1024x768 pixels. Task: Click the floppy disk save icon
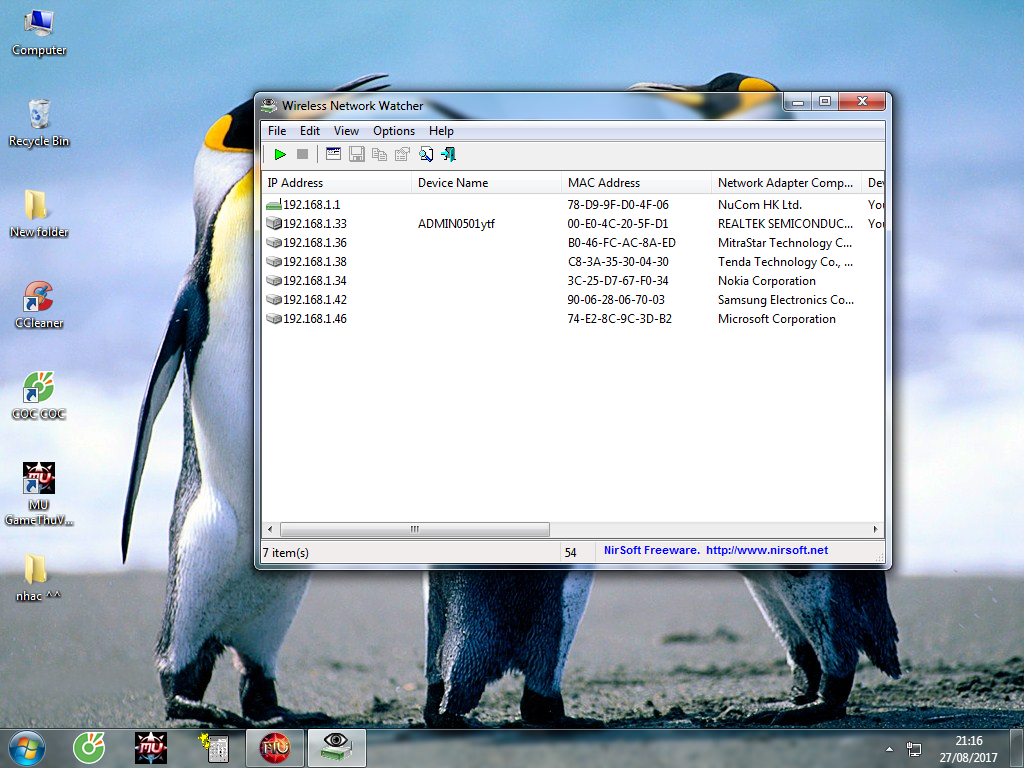pyautogui.click(x=357, y=155)
